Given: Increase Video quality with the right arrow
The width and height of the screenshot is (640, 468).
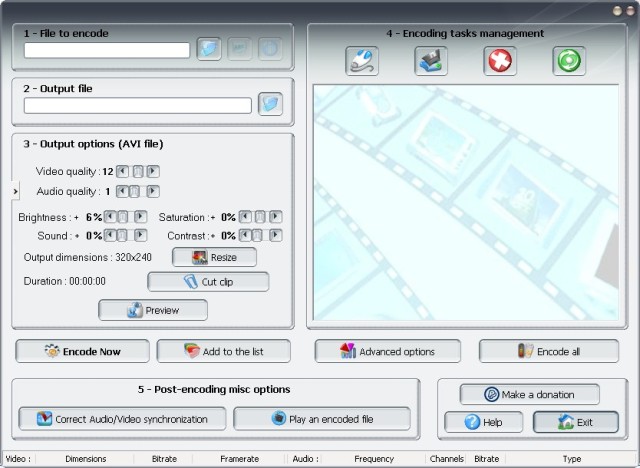Looking at the screenshot, I should point(153,172).
